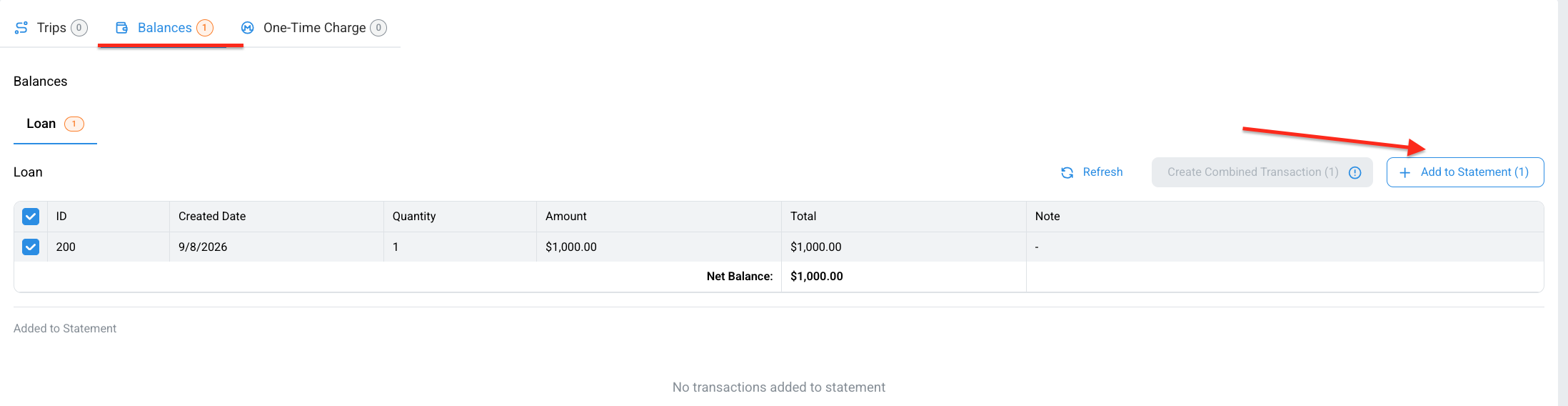Switch to the One-Time Charge tab
The width and height of the screenshot is (1568, 406).
click(x=314, y=27)
